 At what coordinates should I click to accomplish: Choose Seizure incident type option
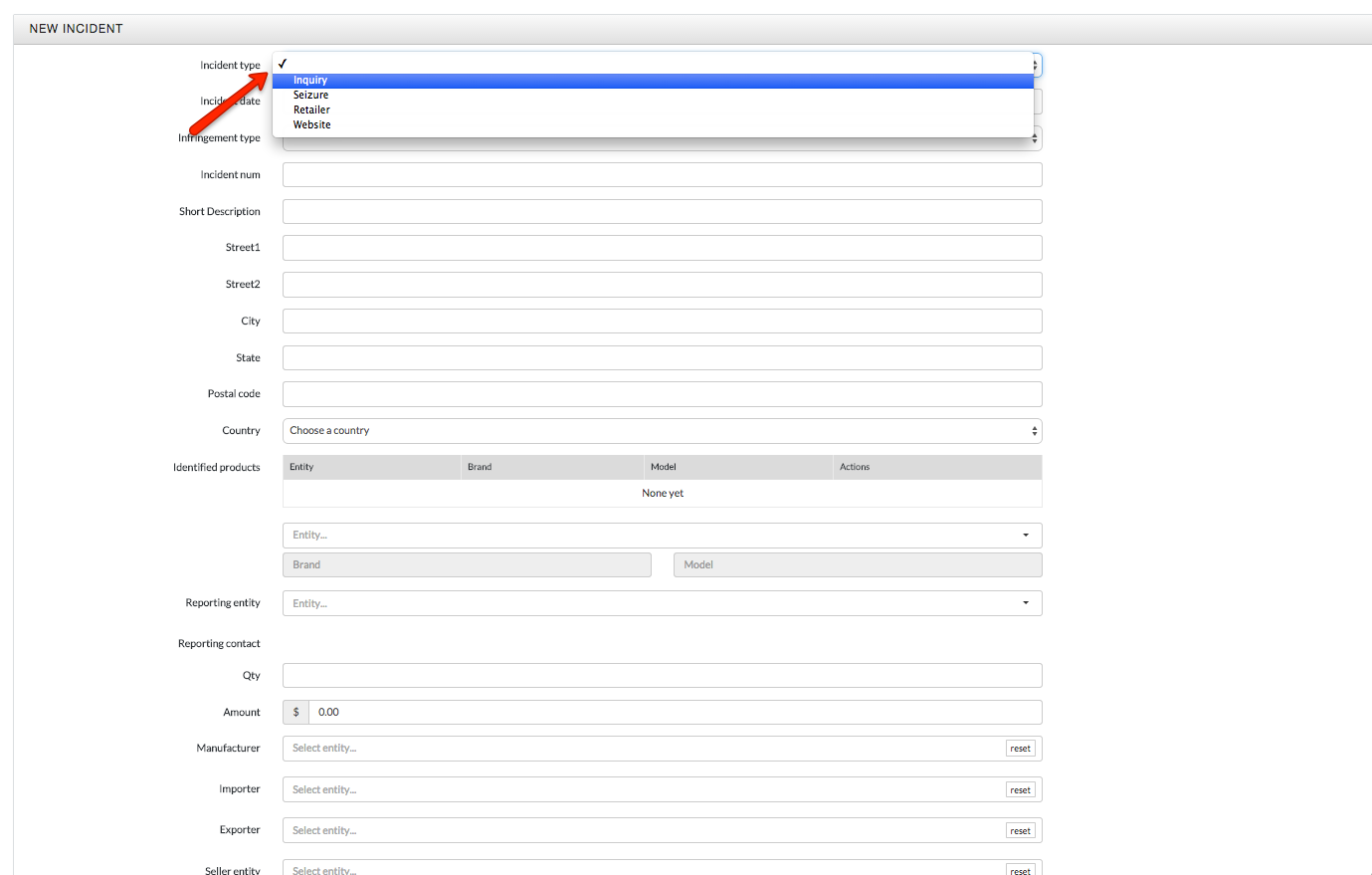[310, 96]
